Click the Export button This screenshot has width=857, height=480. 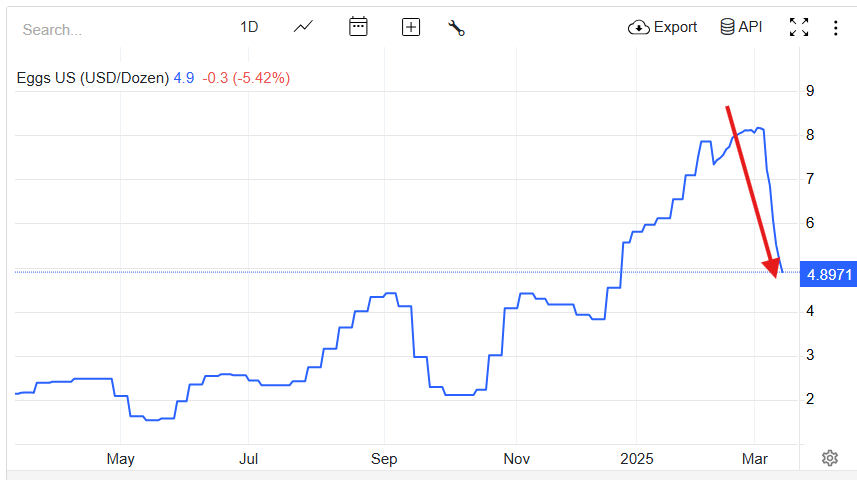click(662, 27)
